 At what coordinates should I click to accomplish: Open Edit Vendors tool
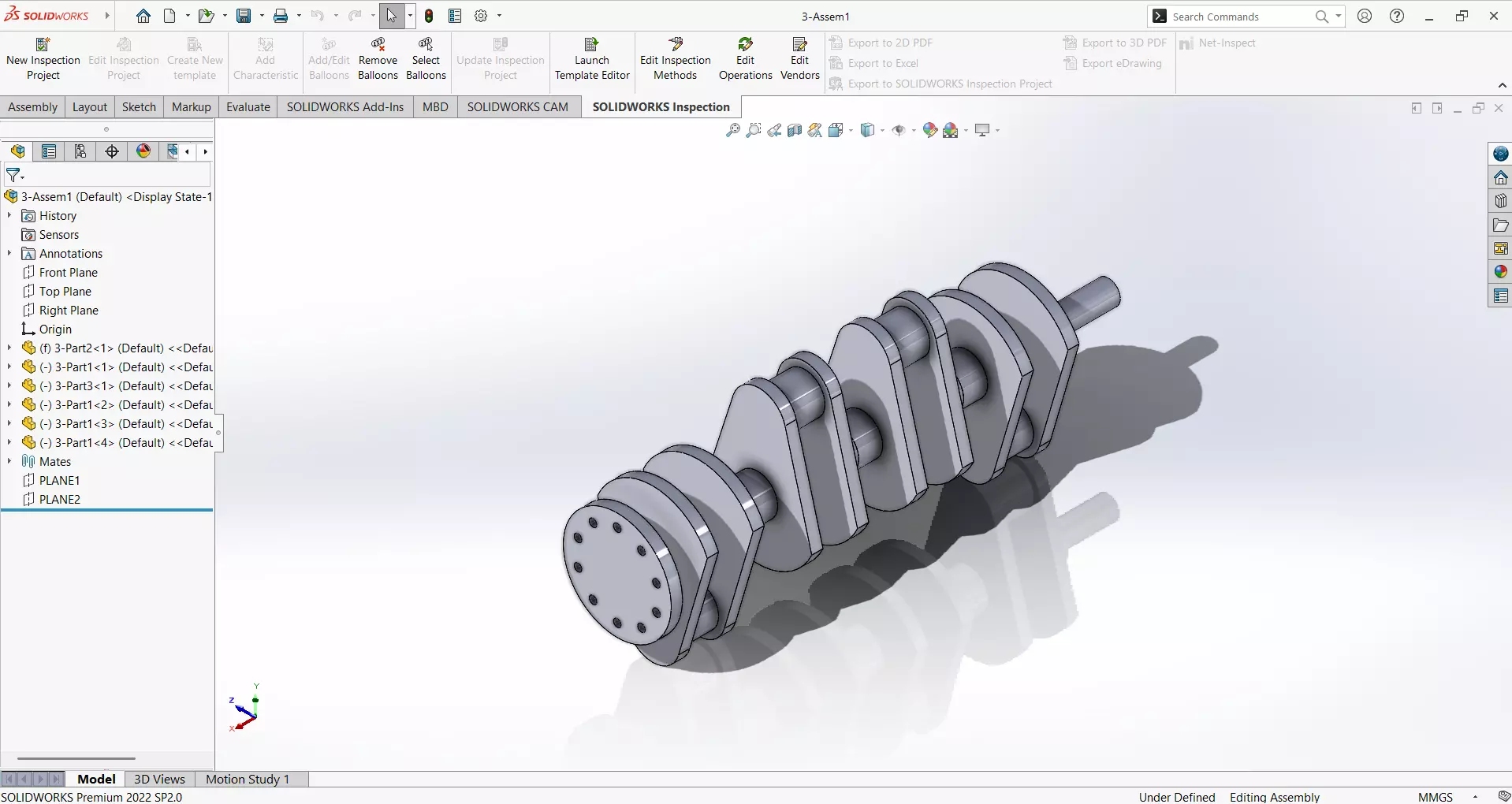(799, 59)
